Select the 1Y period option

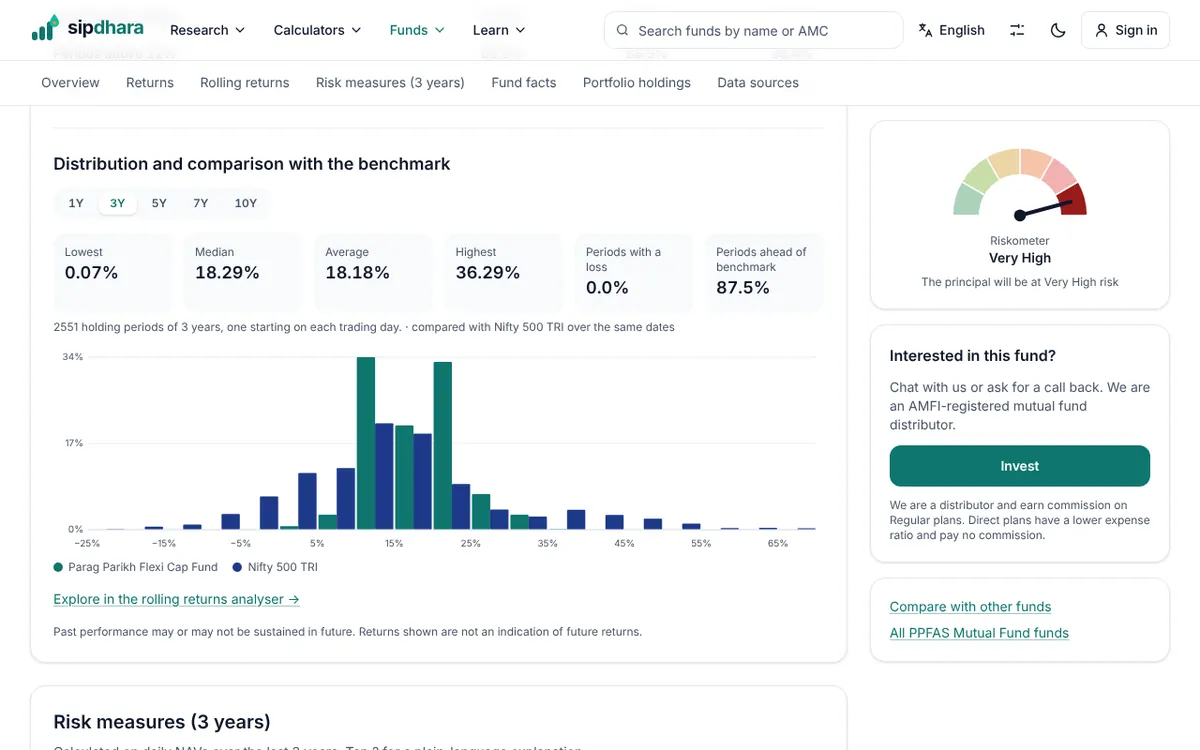(x=76, y=203)
